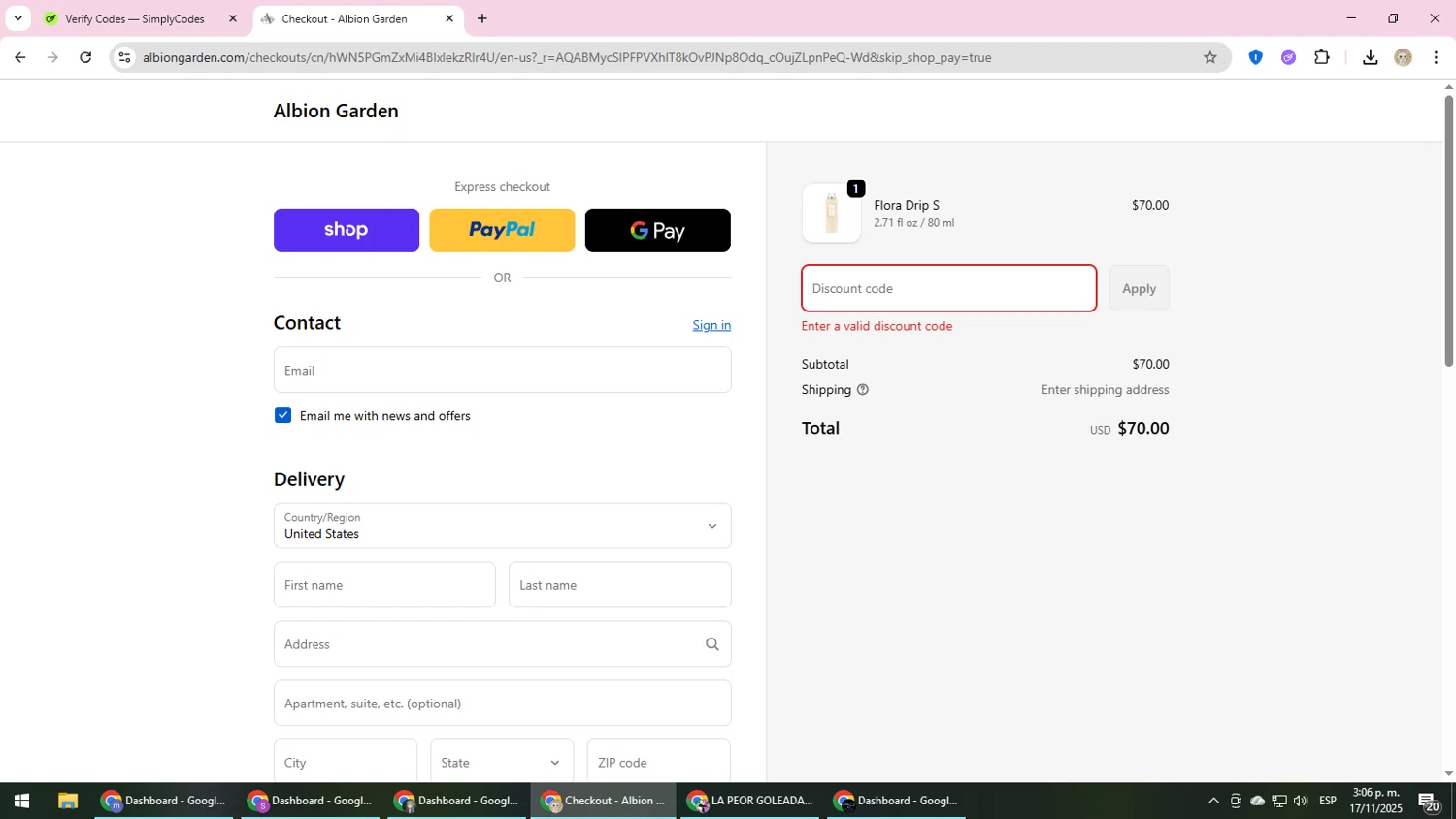The width and height of the screenshot is (1456, 819).
Task: Focus the Email input field
Action: 502,370
